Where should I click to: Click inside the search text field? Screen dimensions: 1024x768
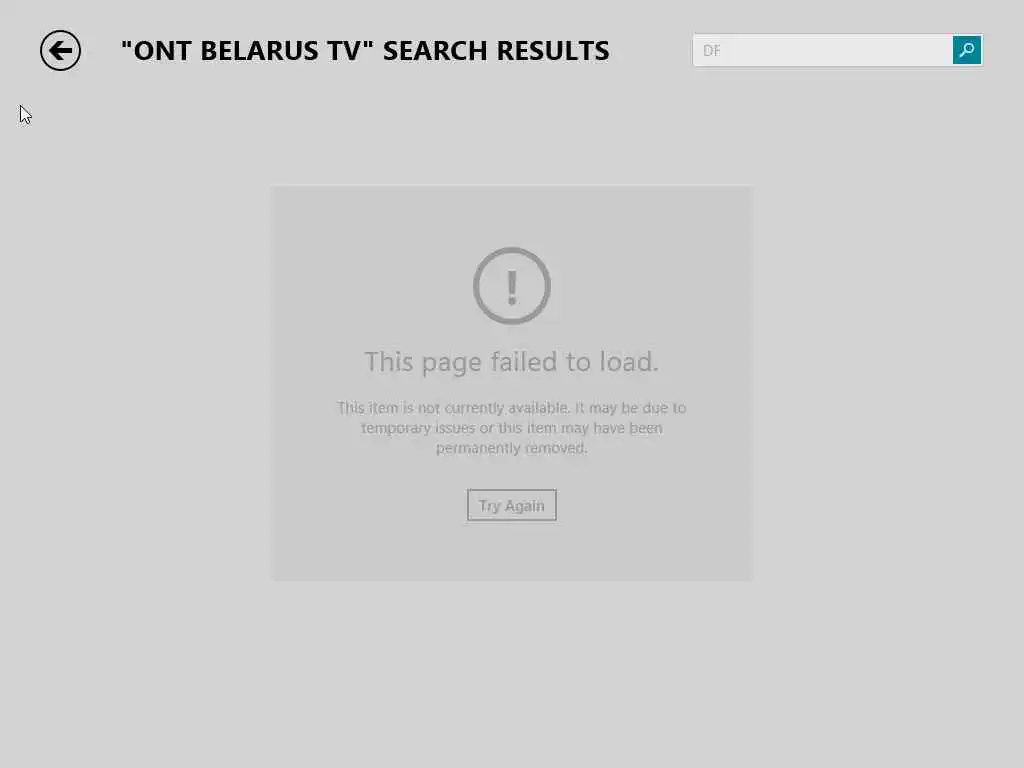(x=822, y=50)
